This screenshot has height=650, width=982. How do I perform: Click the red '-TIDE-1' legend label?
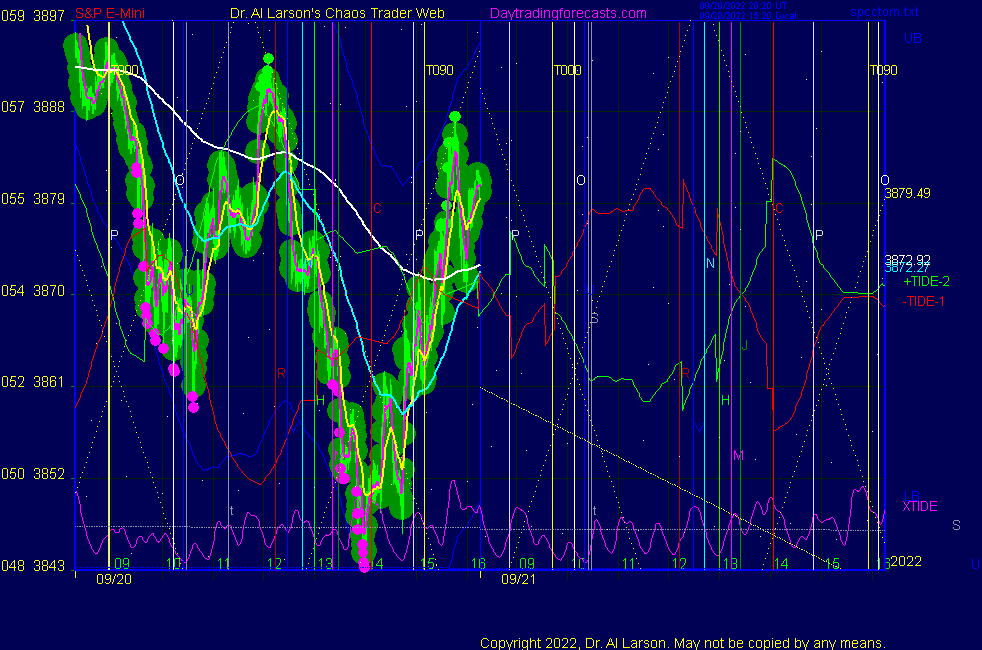tap(923, 301)
